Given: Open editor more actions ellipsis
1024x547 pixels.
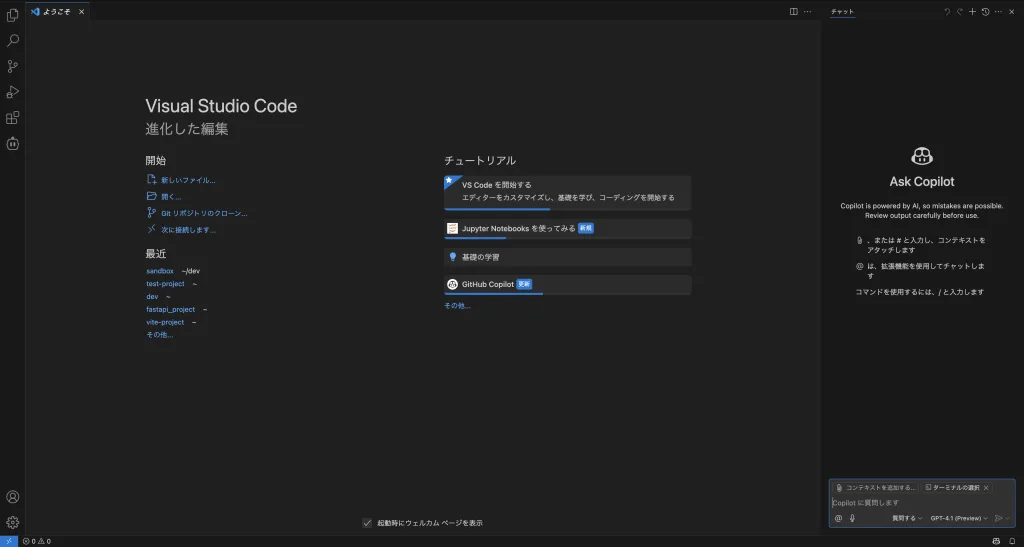Looking at the screenshot, I should coord(807,12).
